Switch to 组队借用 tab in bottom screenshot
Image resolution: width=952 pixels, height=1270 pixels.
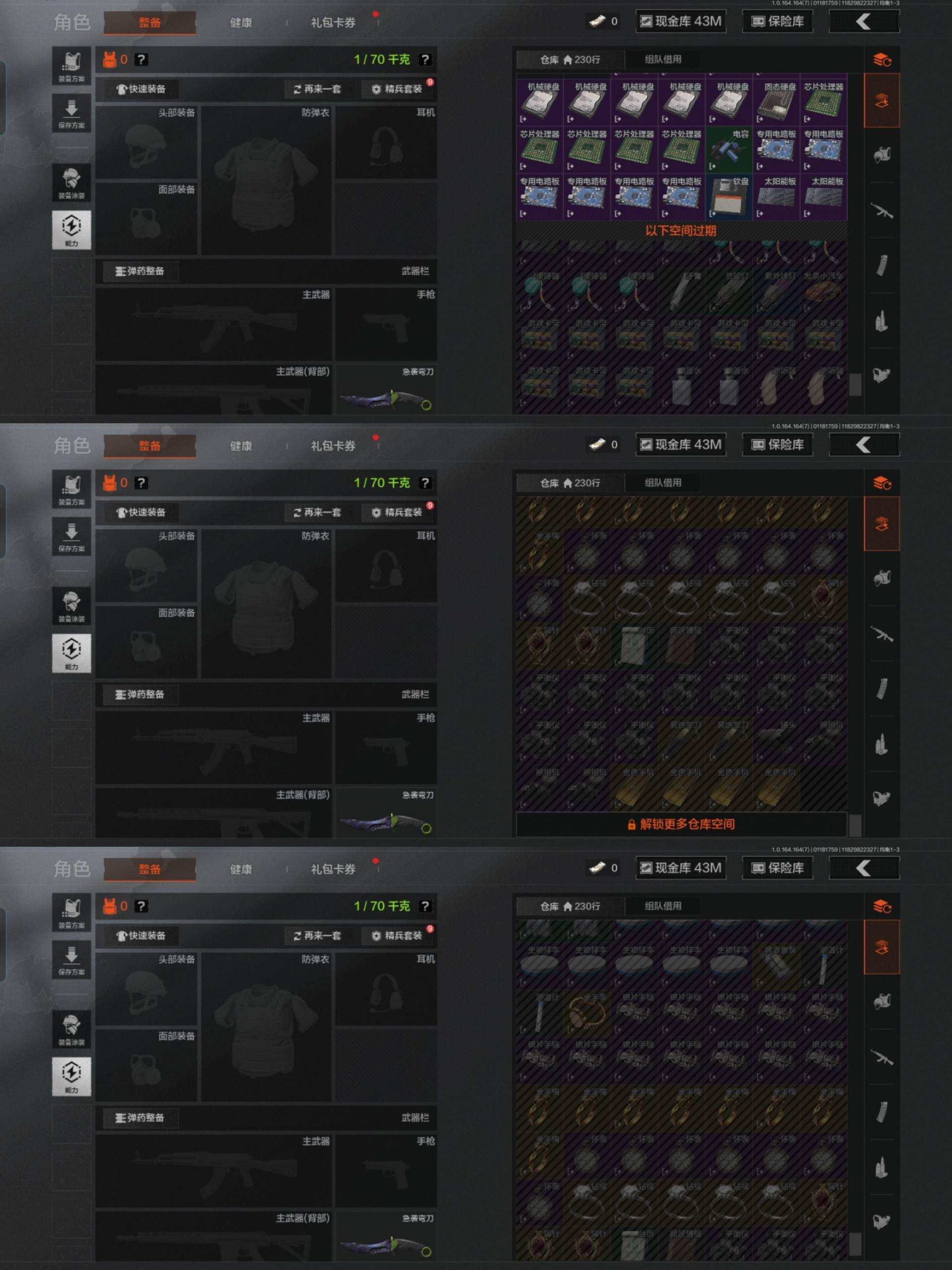[x=663, y=905]
